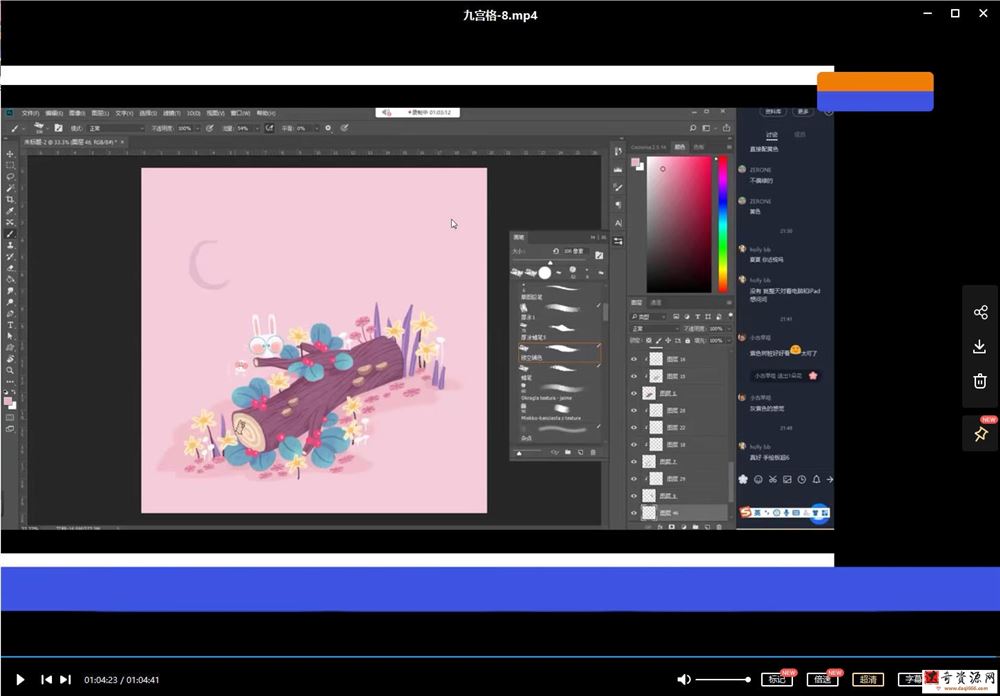1000x696 pixels.
Task: Click the hue spectrum slider in Color panel
Action: tap(723, 224)
